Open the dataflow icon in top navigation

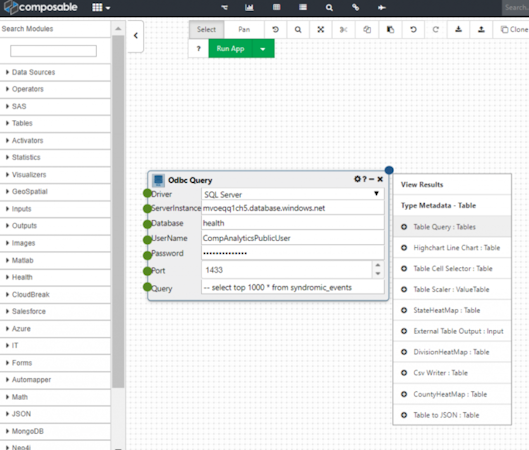point(224,7)
